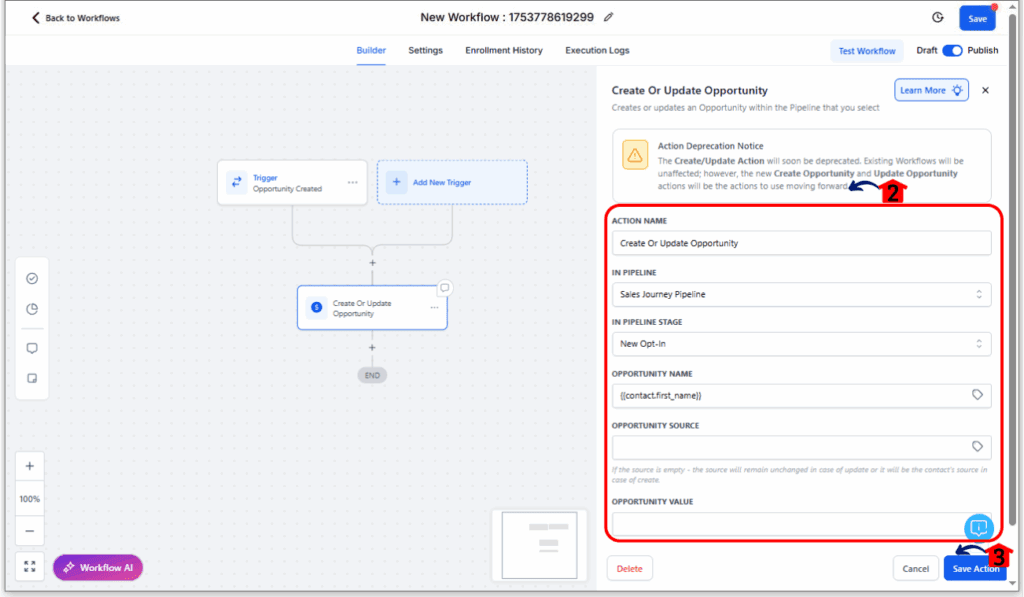Click the fit-to-screen expand icon
This screenshot has width=1024, height=597.
pos(30,567)
